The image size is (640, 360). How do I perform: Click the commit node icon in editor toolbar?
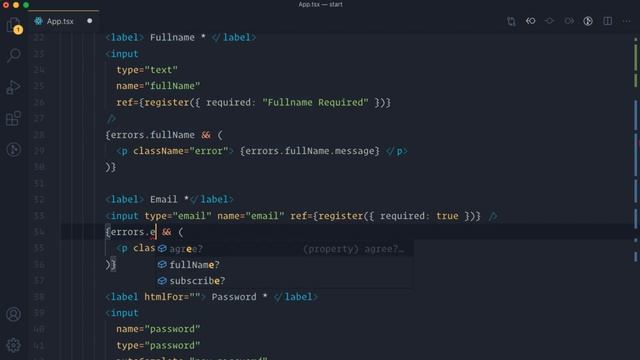coord(549,21)
